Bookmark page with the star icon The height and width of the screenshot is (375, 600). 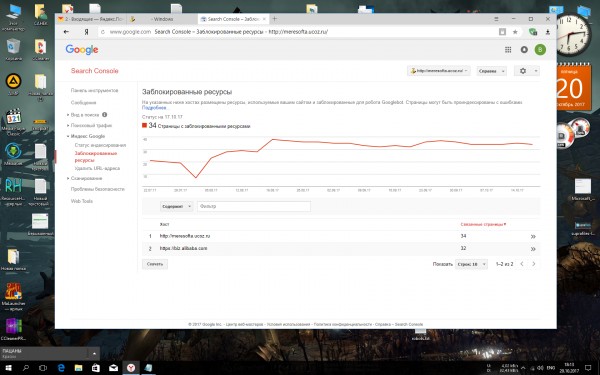[x=515, y=32]
